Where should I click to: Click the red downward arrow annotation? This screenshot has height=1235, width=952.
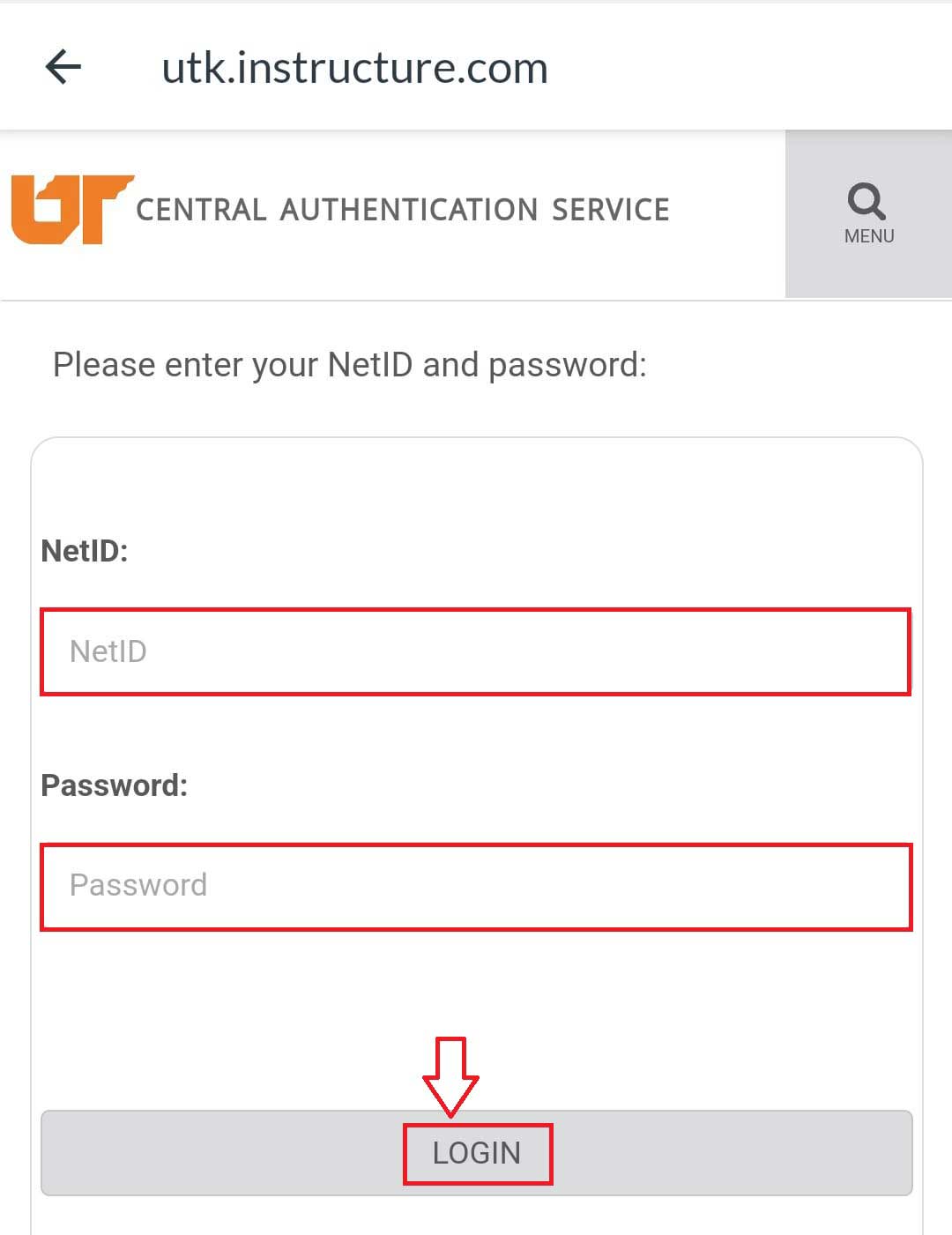450,1076
